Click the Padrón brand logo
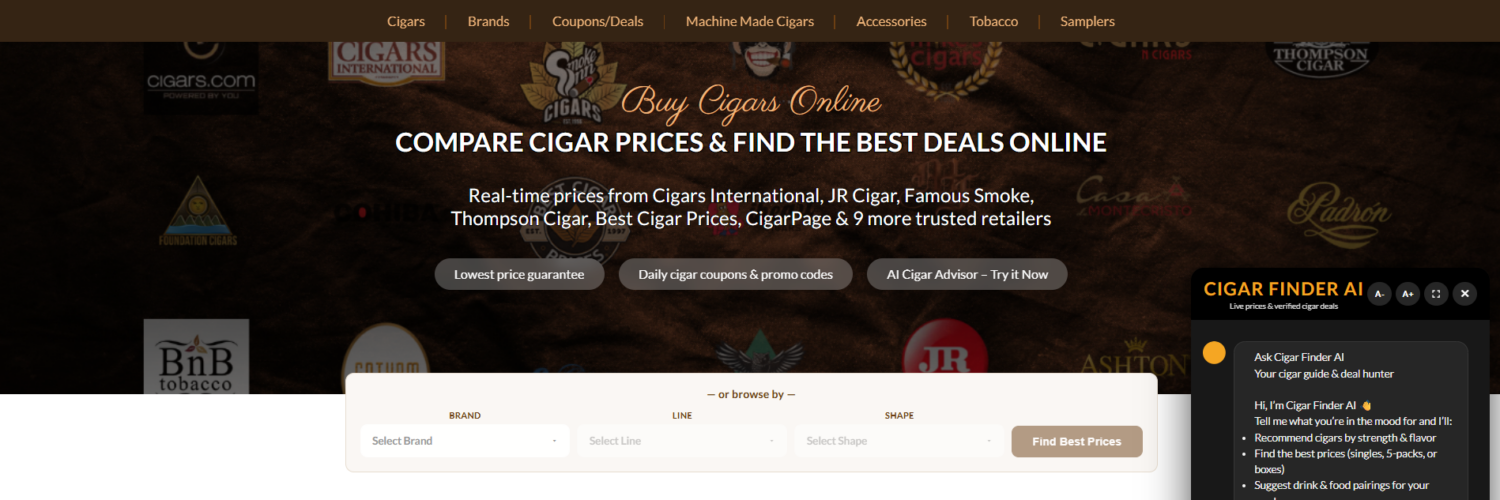 1339,209
